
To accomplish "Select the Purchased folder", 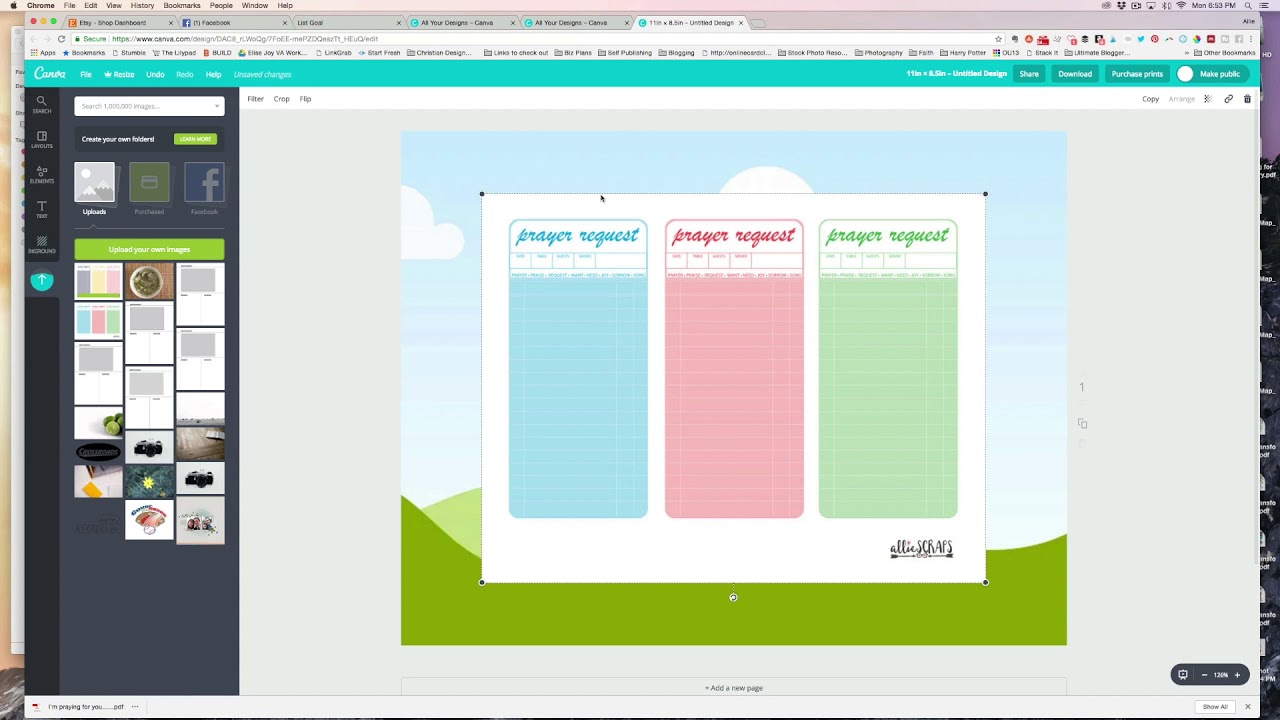I will pyautogui.click(x=149, y=189).
